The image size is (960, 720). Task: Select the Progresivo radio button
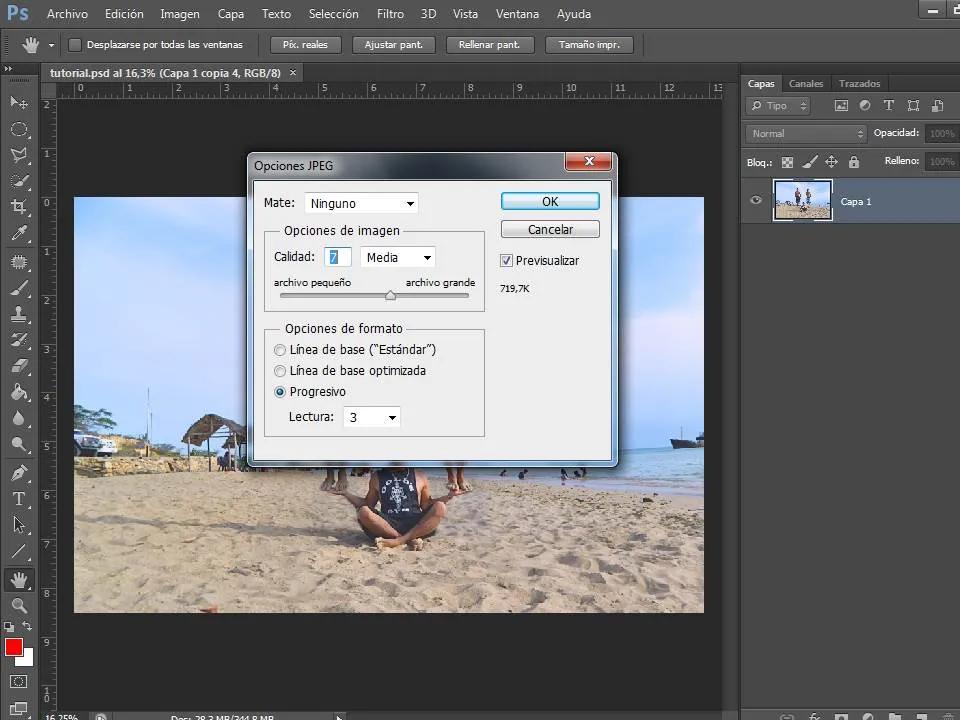[280, 392]
